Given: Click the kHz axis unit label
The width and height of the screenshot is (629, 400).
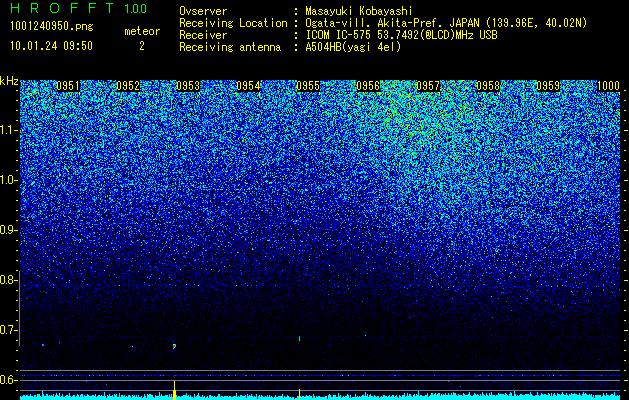Looking at the screenshot, I should coord(9,81).
